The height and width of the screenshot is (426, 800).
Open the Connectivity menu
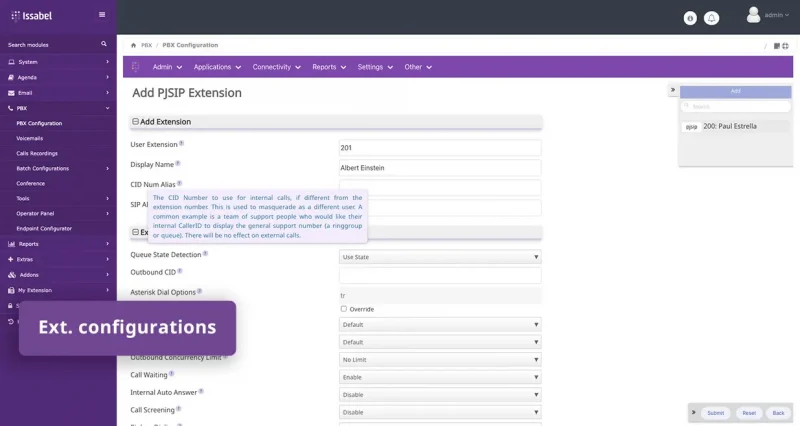276,67
